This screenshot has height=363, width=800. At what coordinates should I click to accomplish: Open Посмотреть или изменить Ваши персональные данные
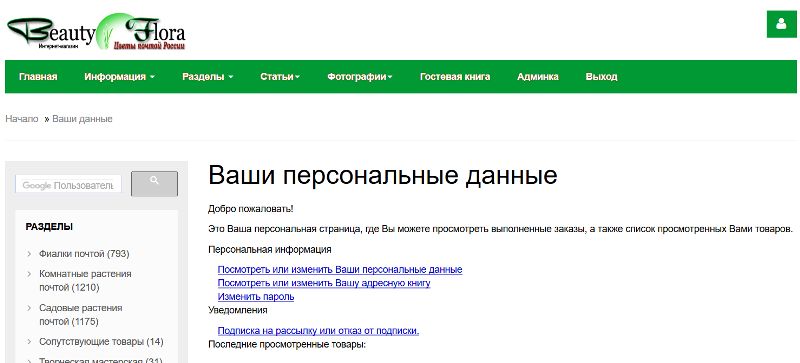[340, 270]
